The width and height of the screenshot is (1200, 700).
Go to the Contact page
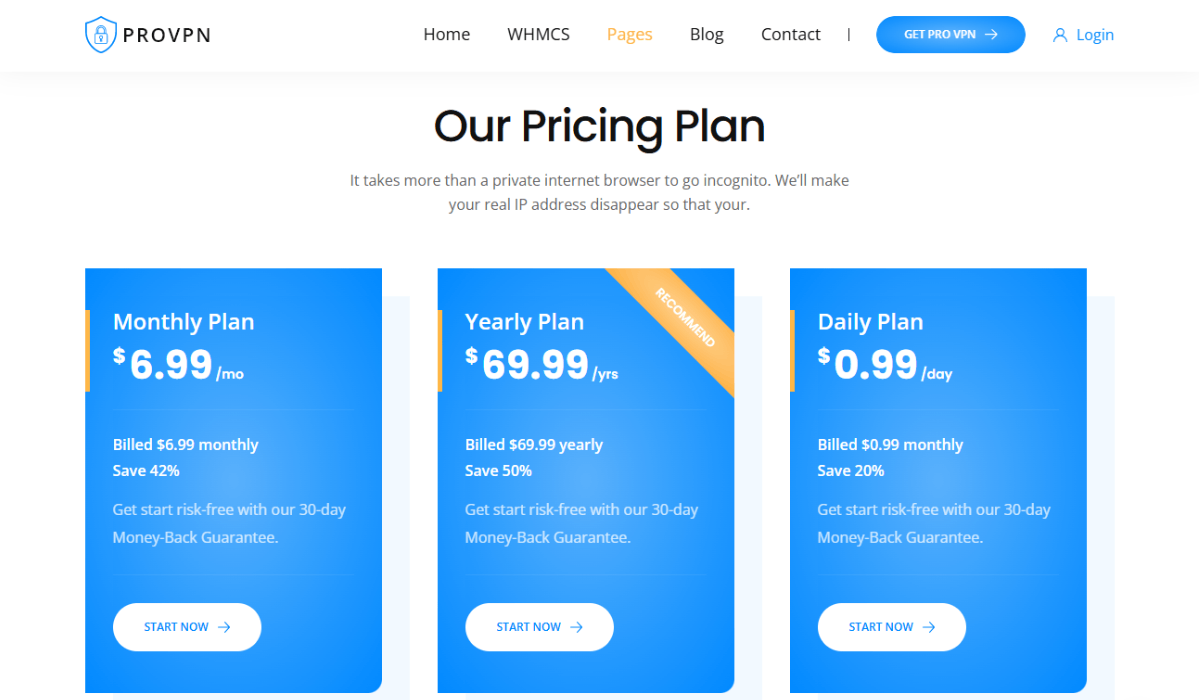pyautogui.click(x=790, y=34)
